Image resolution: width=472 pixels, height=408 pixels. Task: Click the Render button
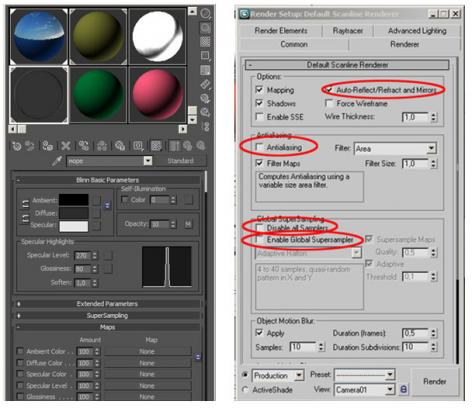(434, 381)
